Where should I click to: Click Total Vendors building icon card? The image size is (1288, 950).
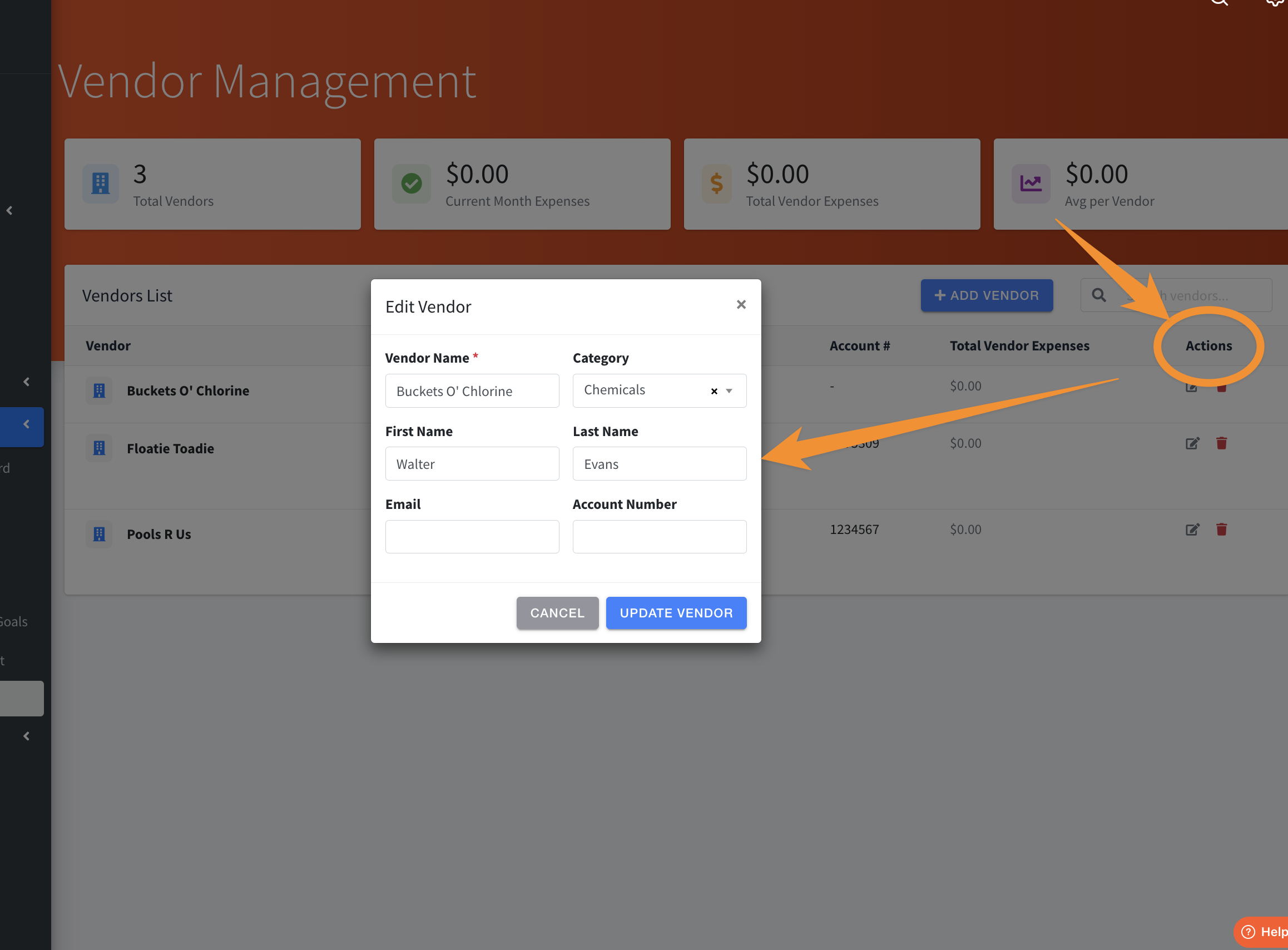(101, 184)
